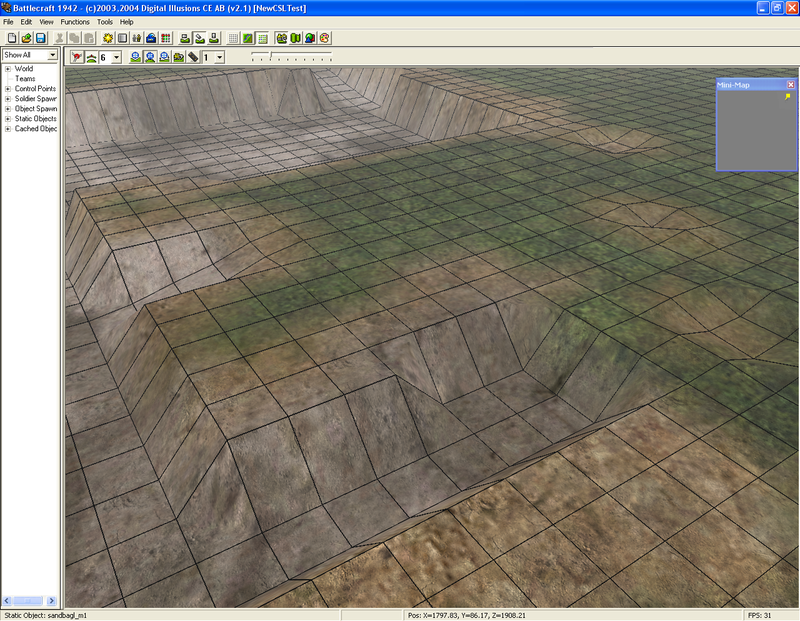Select the two soldiers icon

137,38
